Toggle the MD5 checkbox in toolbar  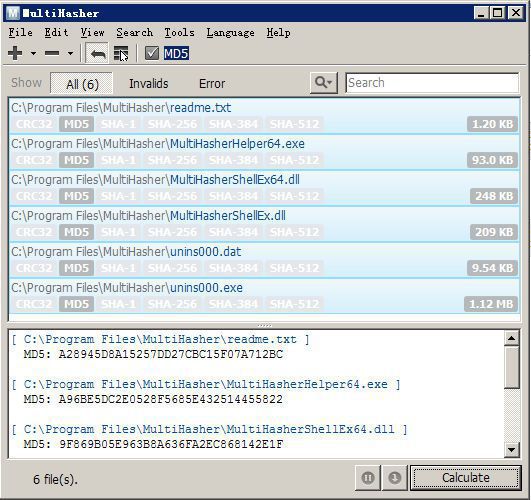(x=152, y=53)
